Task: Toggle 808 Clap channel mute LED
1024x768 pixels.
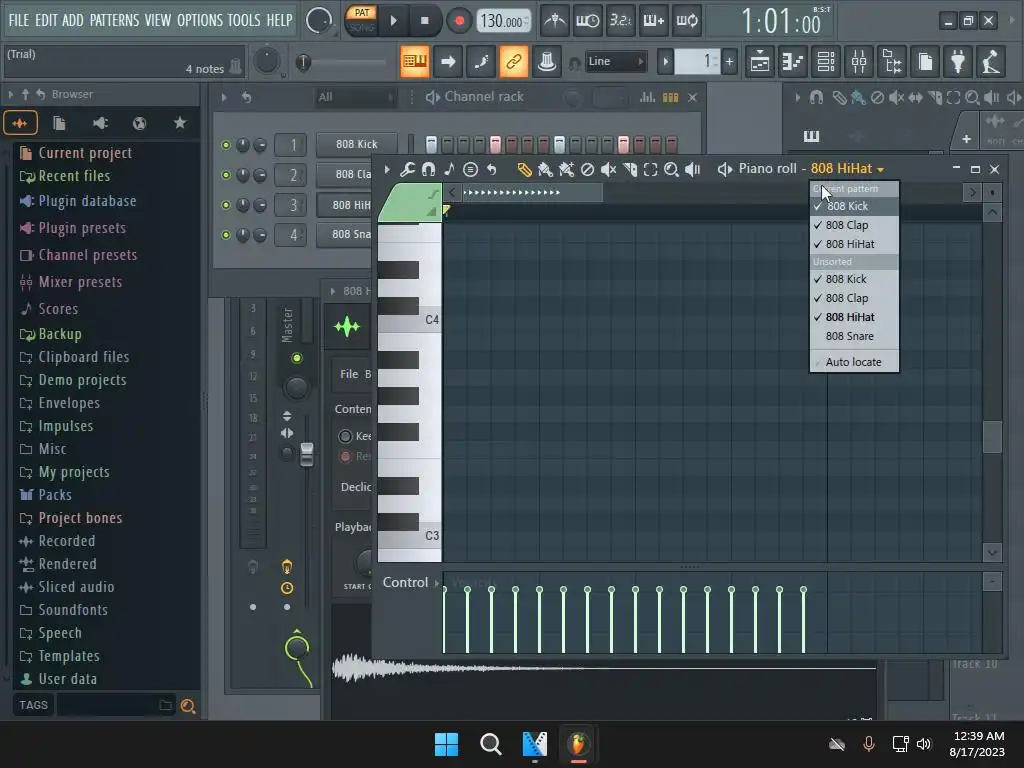Action: click(x=226, y=175)
